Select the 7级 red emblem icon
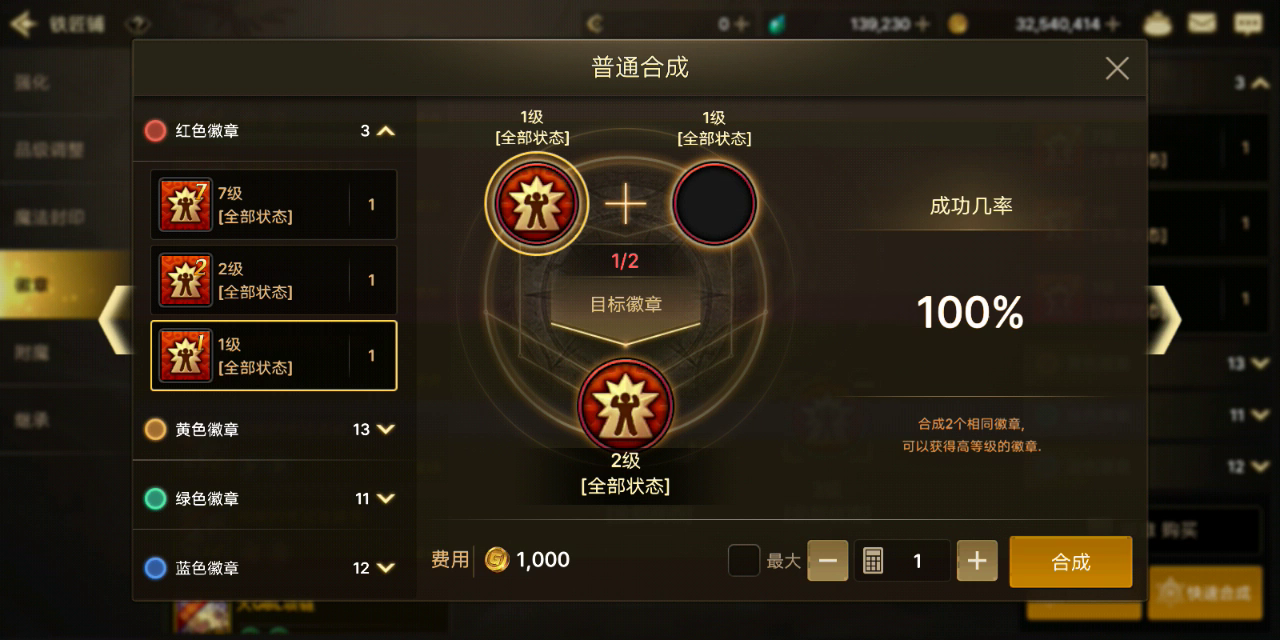This screenshot has width=1280, height=640. pos(186,204)
